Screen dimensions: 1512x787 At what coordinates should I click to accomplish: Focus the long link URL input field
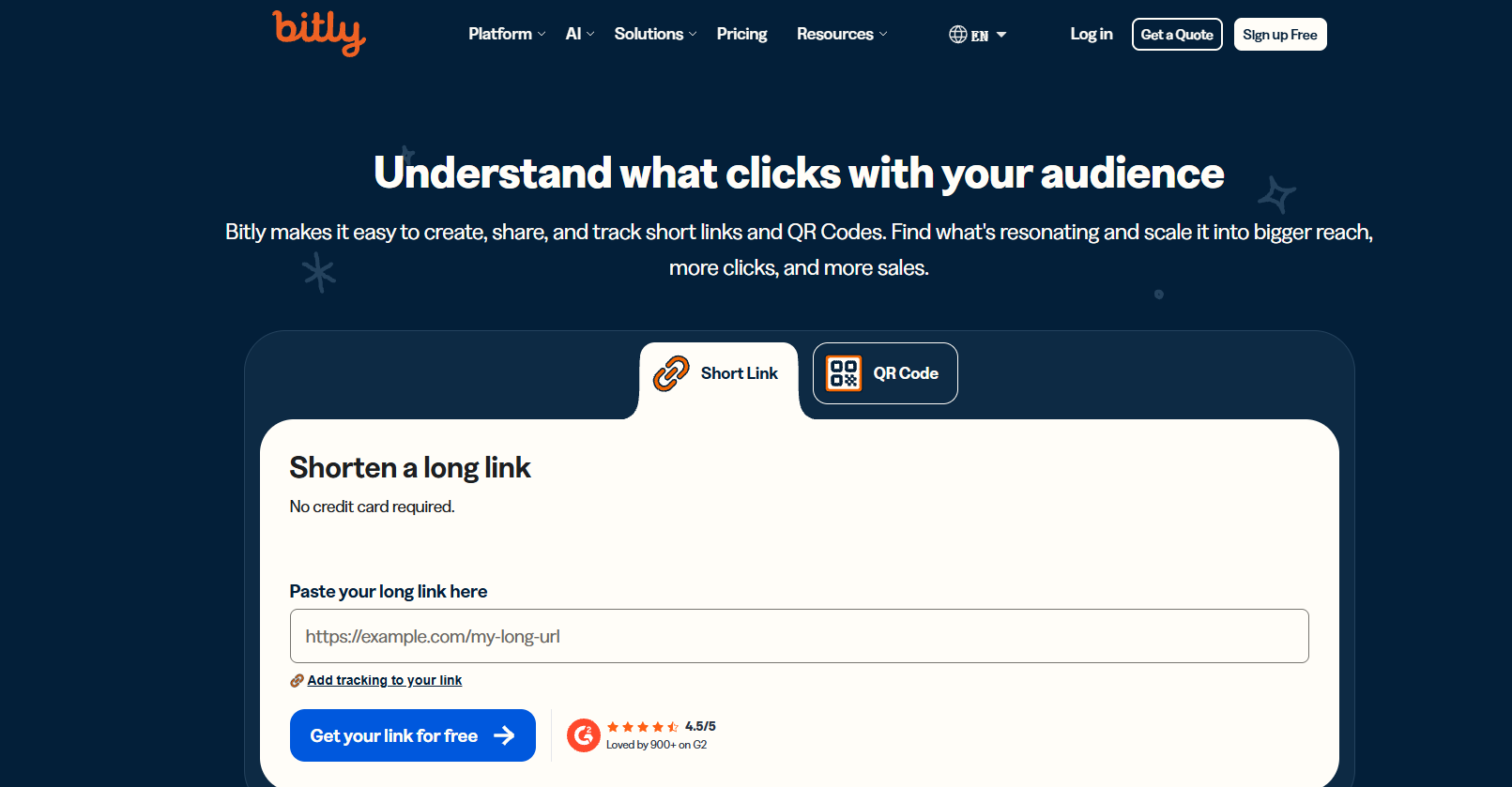click(x=800, y=636)
